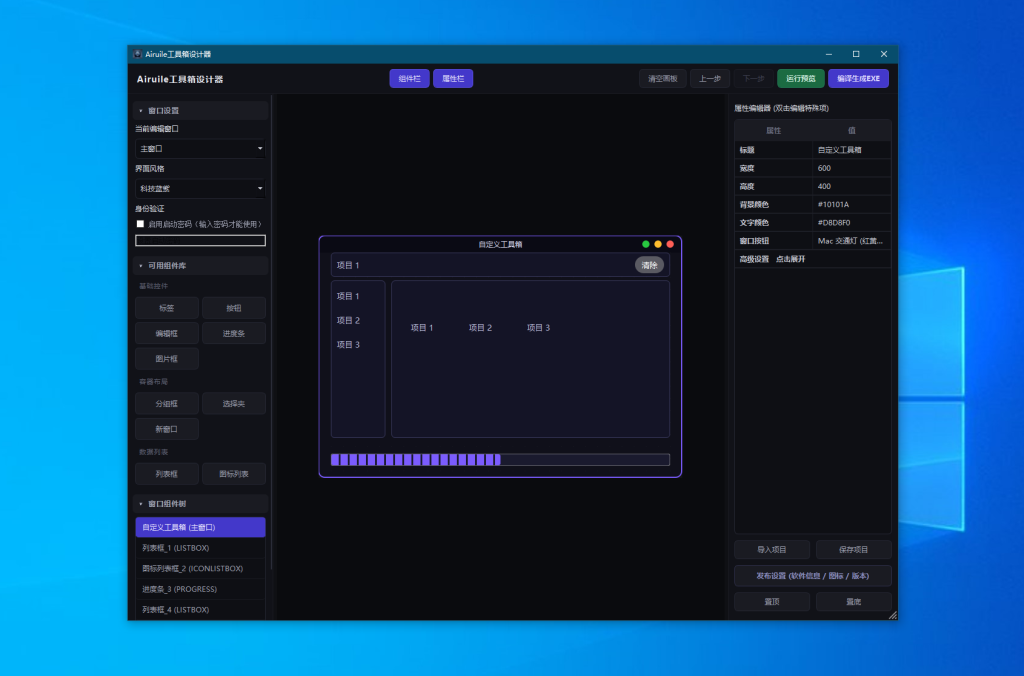Click the 清除 button in preview window

(649, 265)
